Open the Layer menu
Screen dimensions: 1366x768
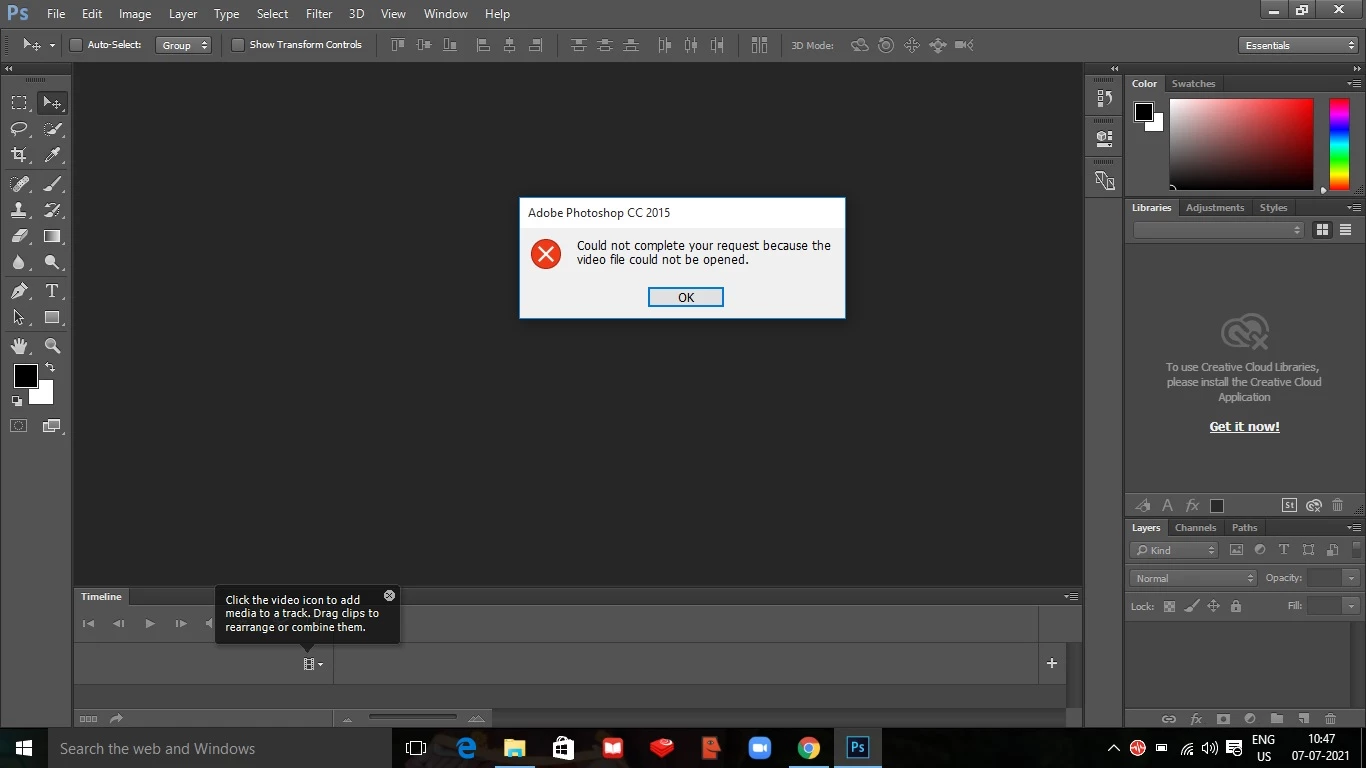point(183,14)
